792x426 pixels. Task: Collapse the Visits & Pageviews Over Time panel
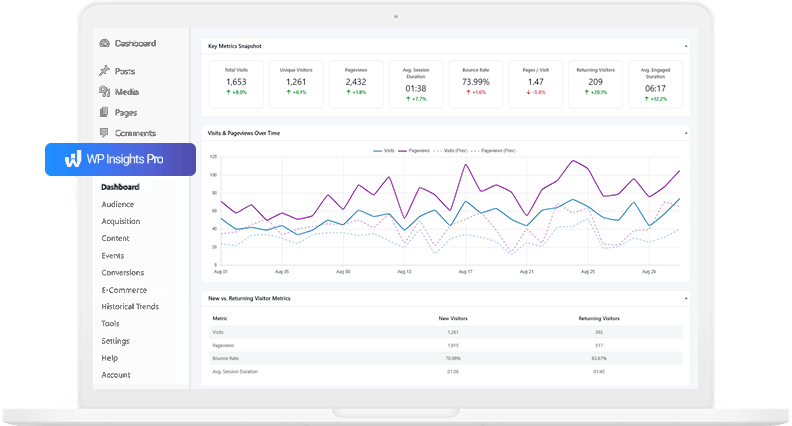point(686,133)
